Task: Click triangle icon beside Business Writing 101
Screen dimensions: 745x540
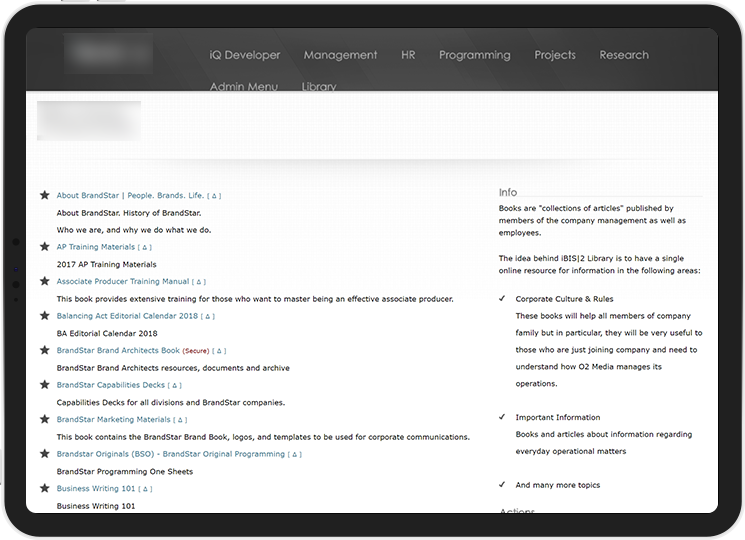Action: click(145, 489)
